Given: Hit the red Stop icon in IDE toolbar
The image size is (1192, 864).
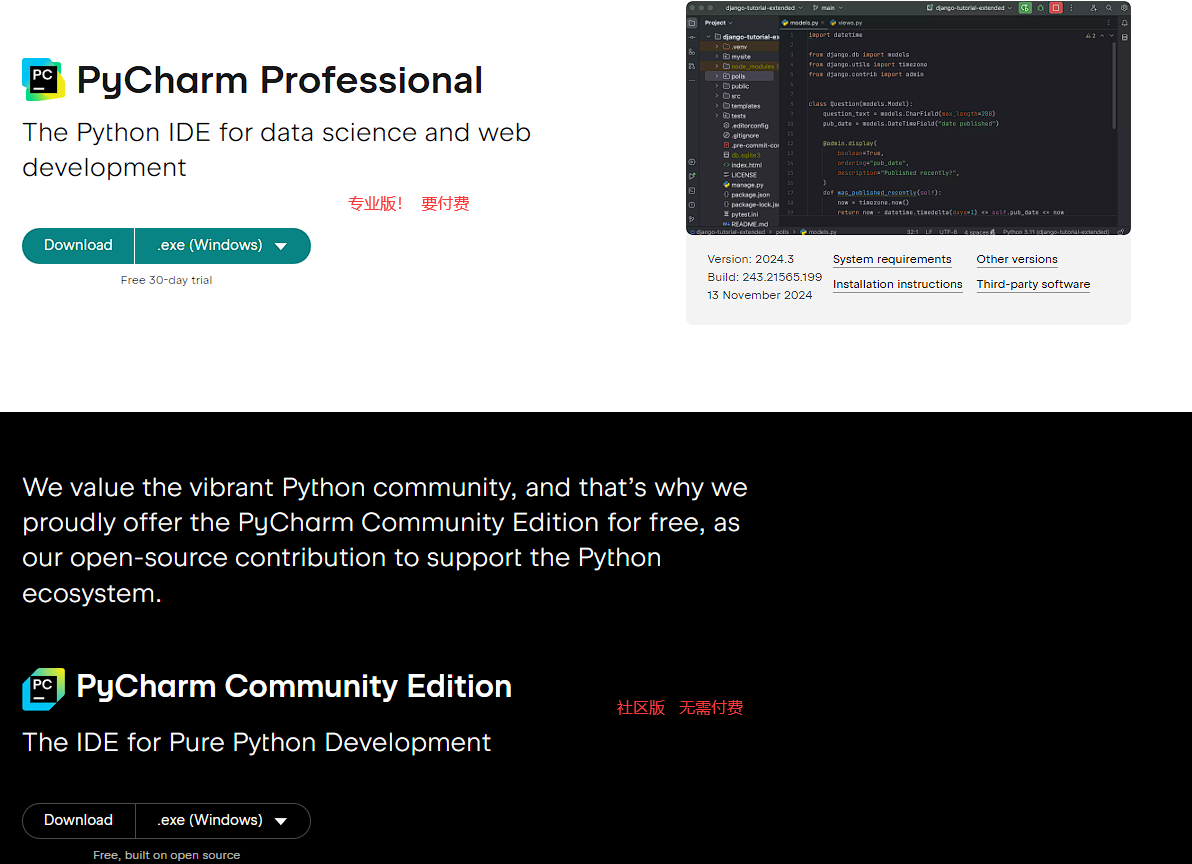Looking at the screenshot, I should click(1055, 8).
